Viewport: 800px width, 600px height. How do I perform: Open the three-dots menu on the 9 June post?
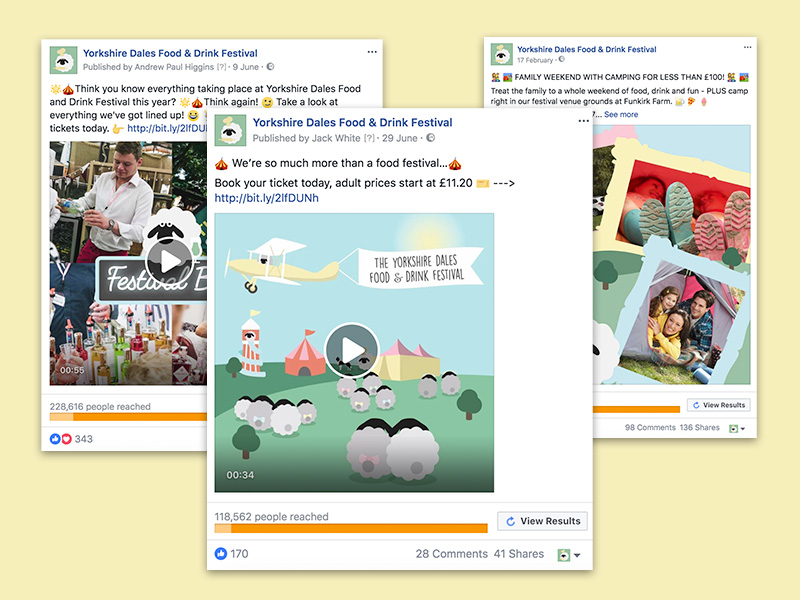(372, 52)
